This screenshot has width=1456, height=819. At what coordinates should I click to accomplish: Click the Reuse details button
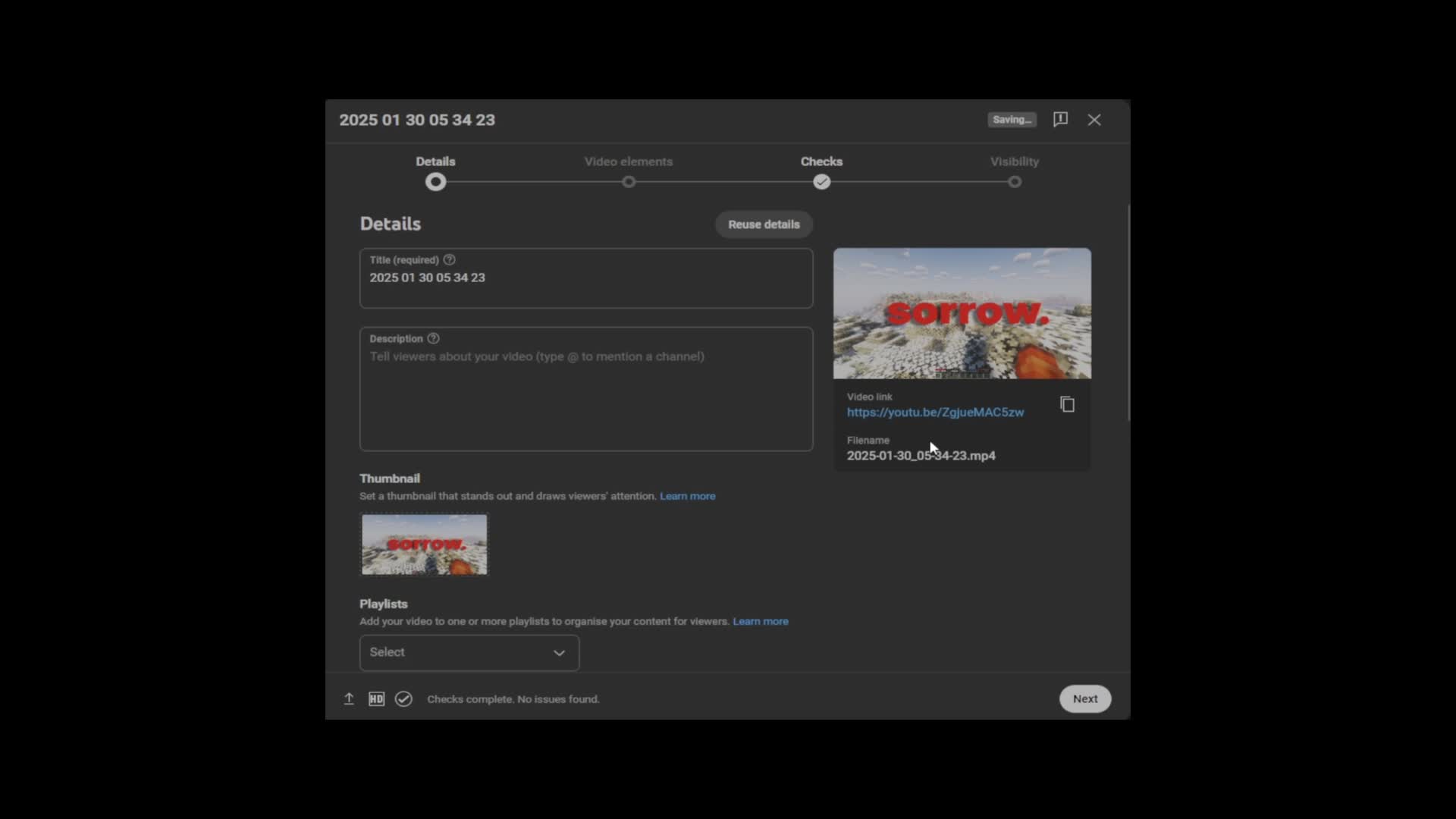[x=763, y=224]
